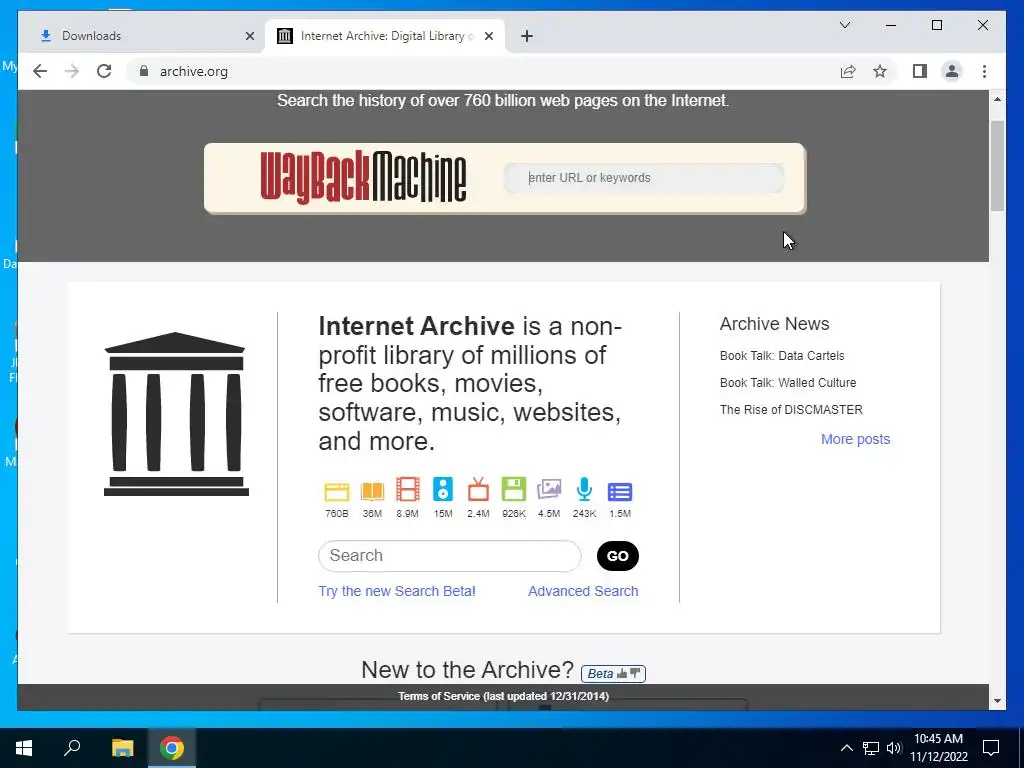The image size is (1024, 768).
Task: Open the network tray icon
Action: pos(871,748)
